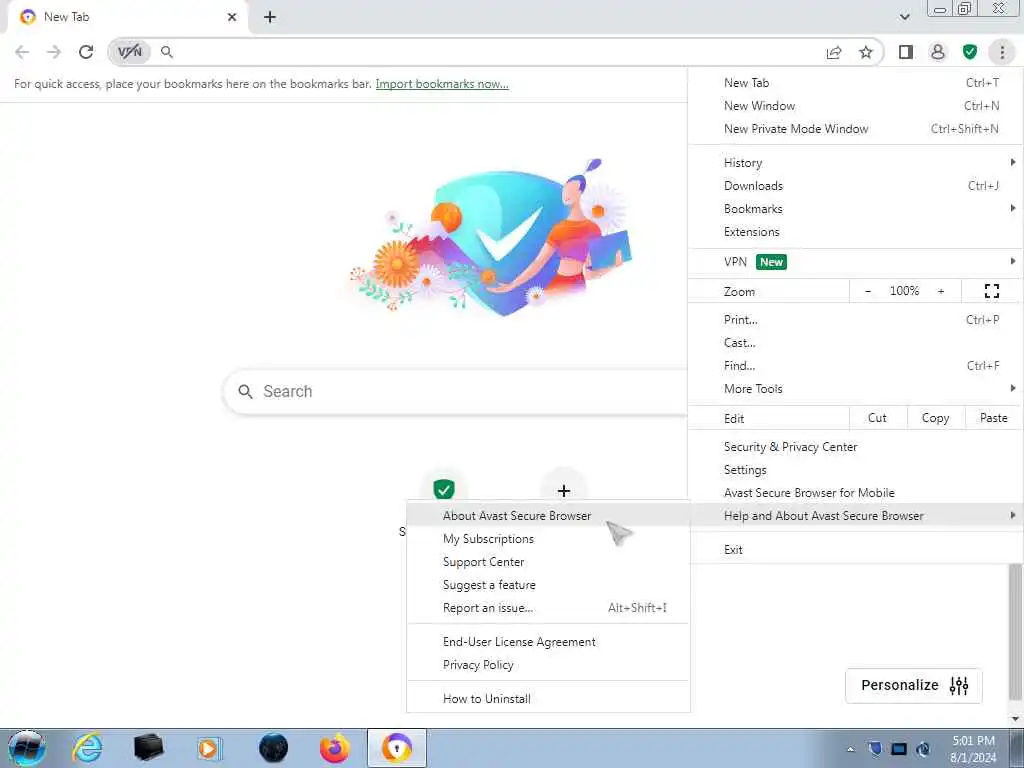Click the Windows Start button
The image size is (1024, 768).
(x=27, y=748)
